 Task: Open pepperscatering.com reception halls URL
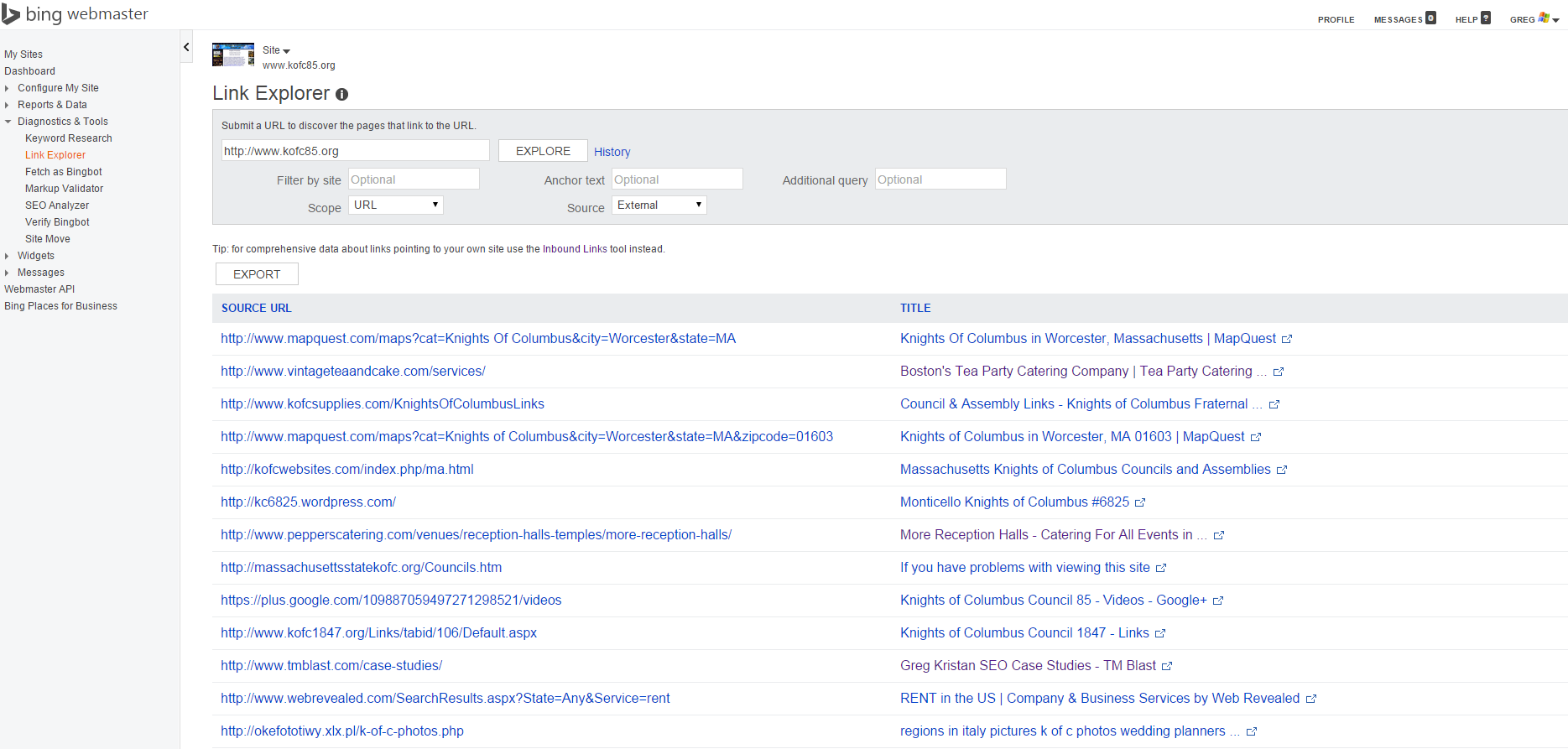pos(476,534)
